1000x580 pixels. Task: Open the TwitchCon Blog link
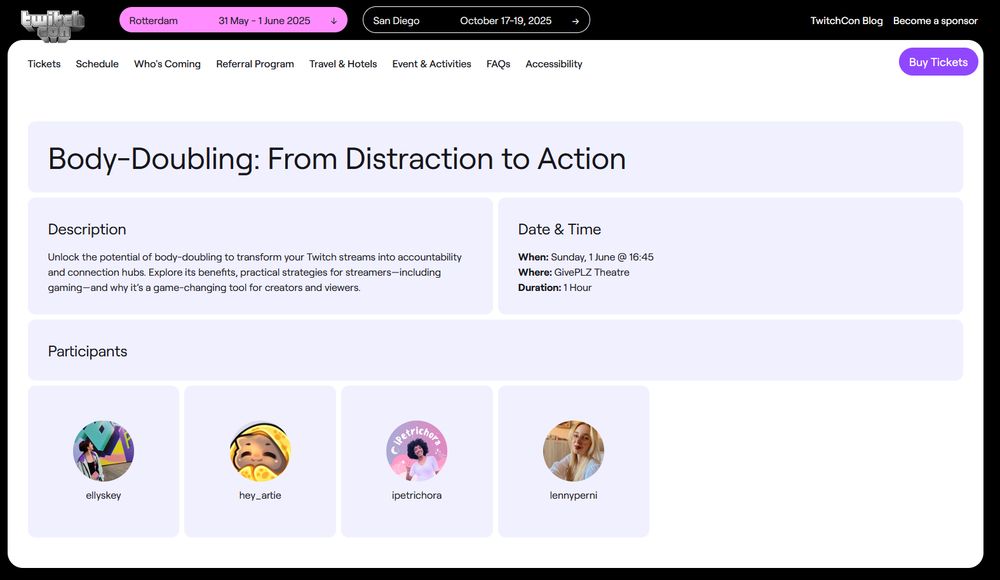[x=845, y=20]
